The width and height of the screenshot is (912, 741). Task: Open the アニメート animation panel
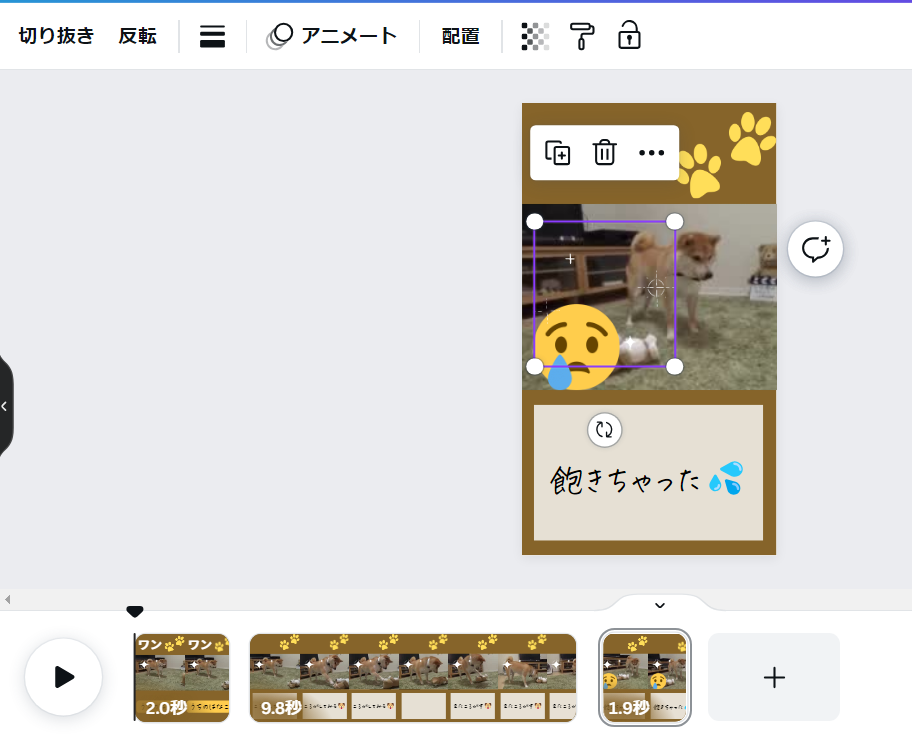(333, 37)
